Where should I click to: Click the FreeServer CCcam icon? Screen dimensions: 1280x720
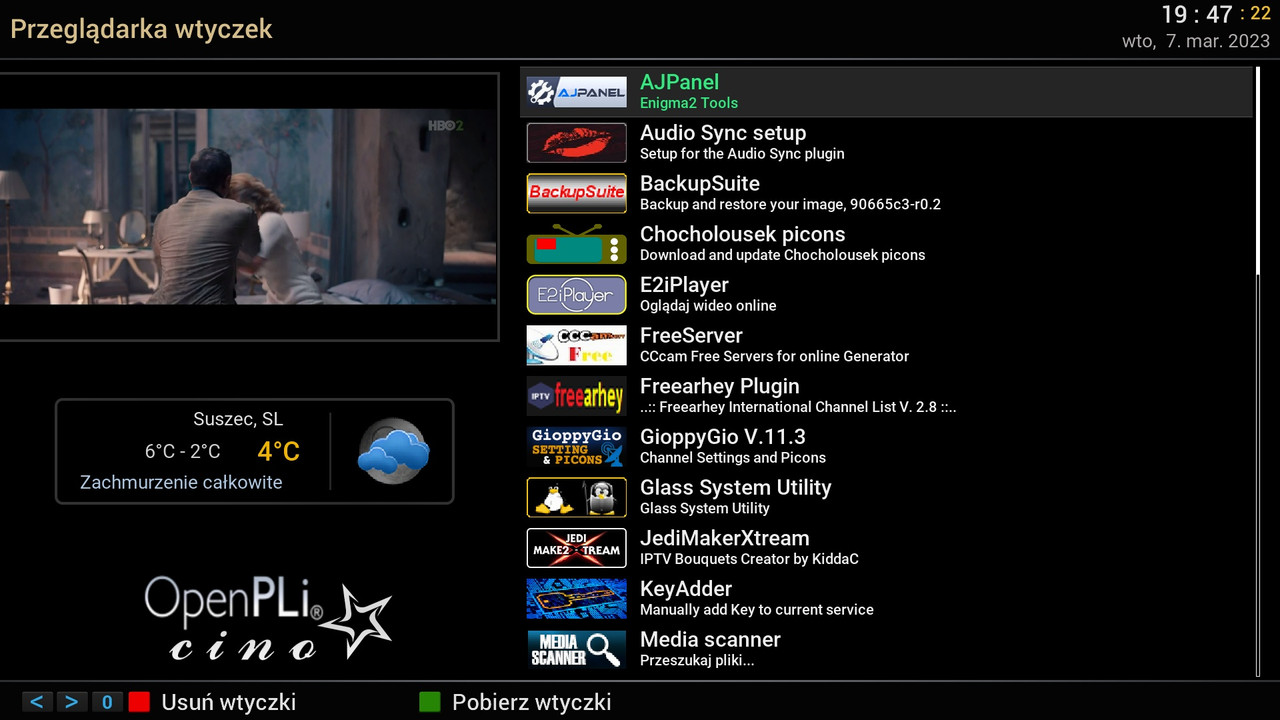(x=576, y=345)
